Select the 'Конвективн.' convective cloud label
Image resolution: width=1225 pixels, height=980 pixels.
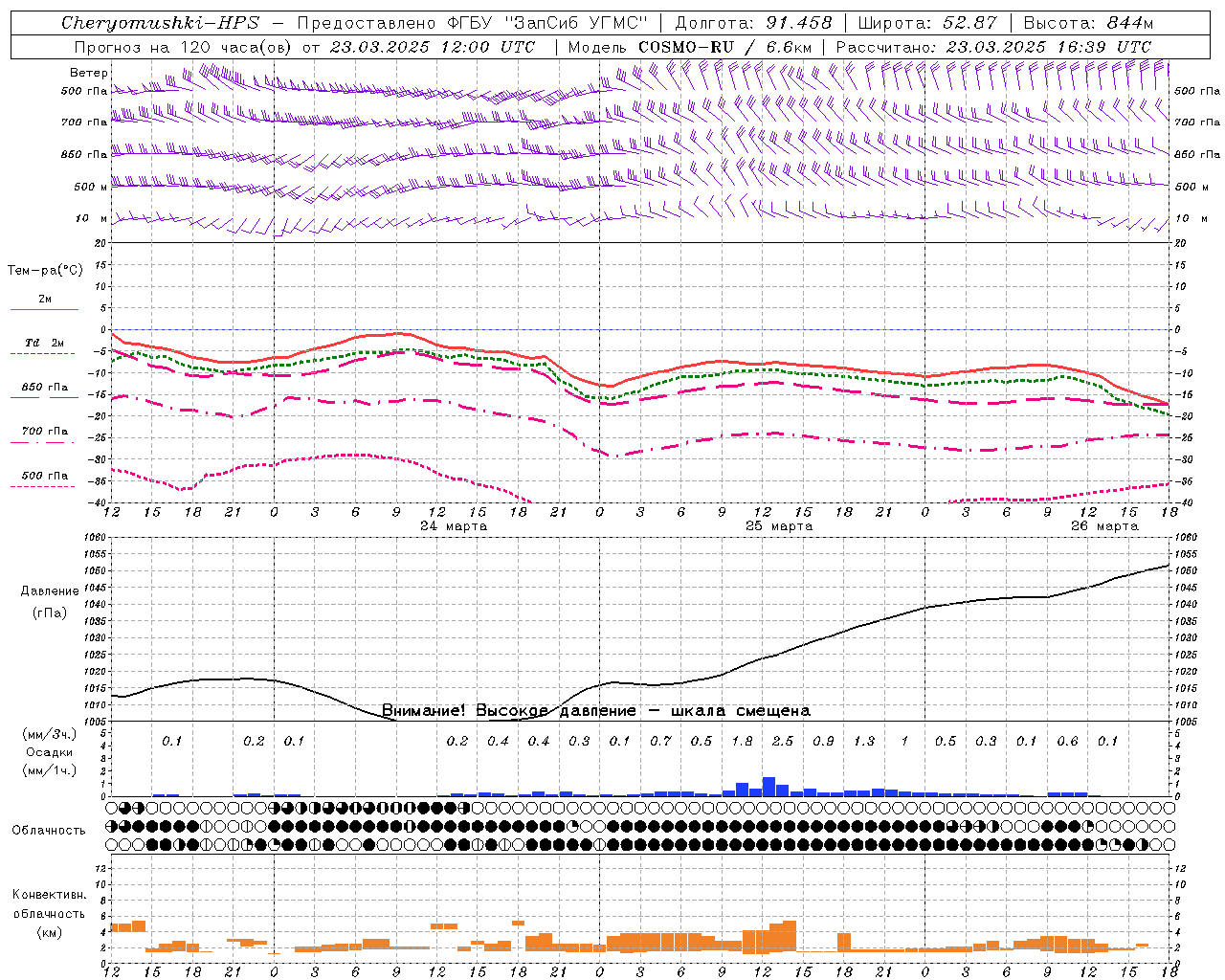(x=50, y=895)
